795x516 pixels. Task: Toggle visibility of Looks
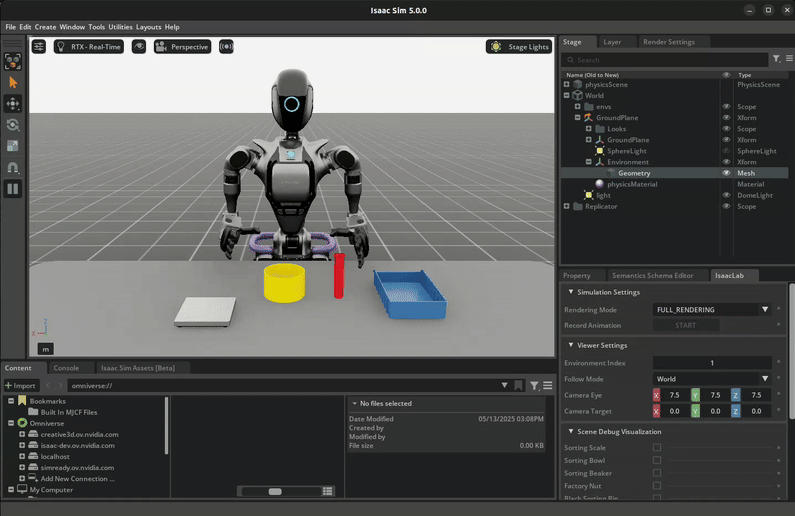coord(726,129)
